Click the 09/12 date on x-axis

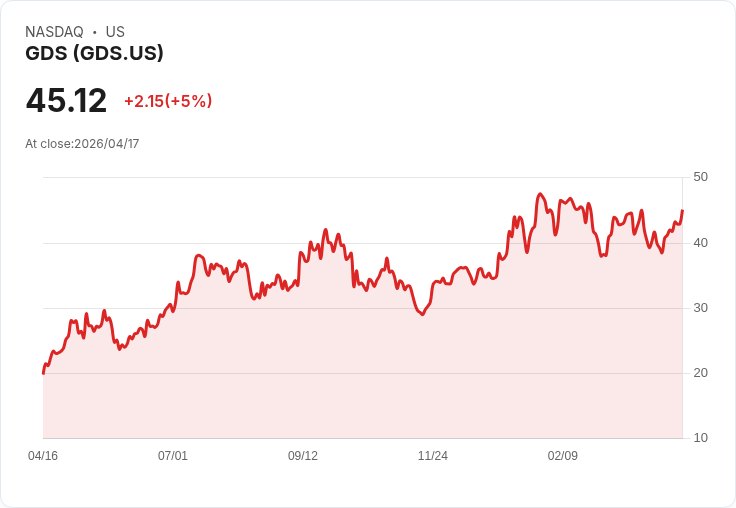point(303,456)
